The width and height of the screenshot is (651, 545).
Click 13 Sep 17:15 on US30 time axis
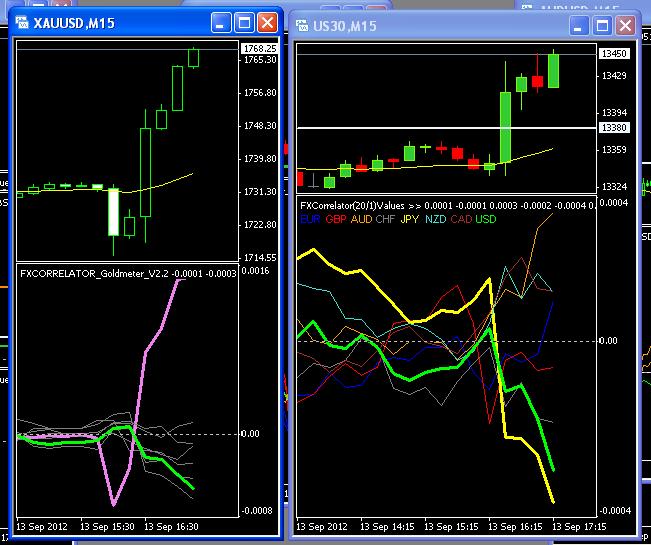[579, 527]
